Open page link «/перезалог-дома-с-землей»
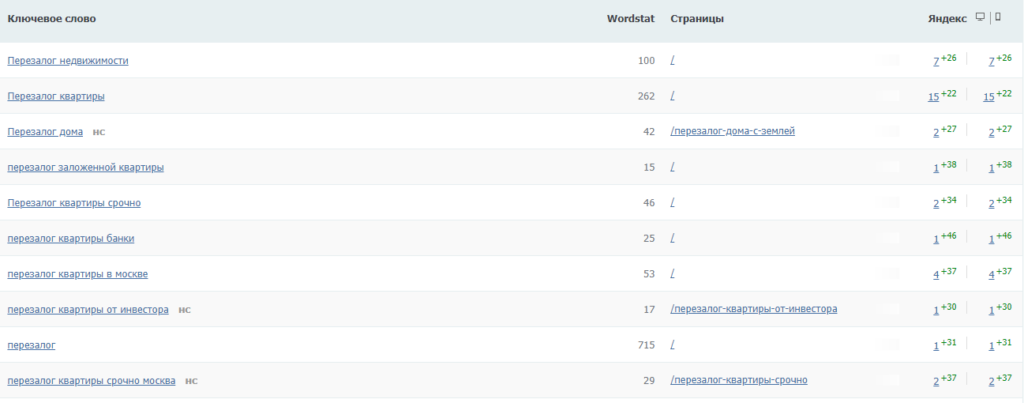 [x=733, y=132]
